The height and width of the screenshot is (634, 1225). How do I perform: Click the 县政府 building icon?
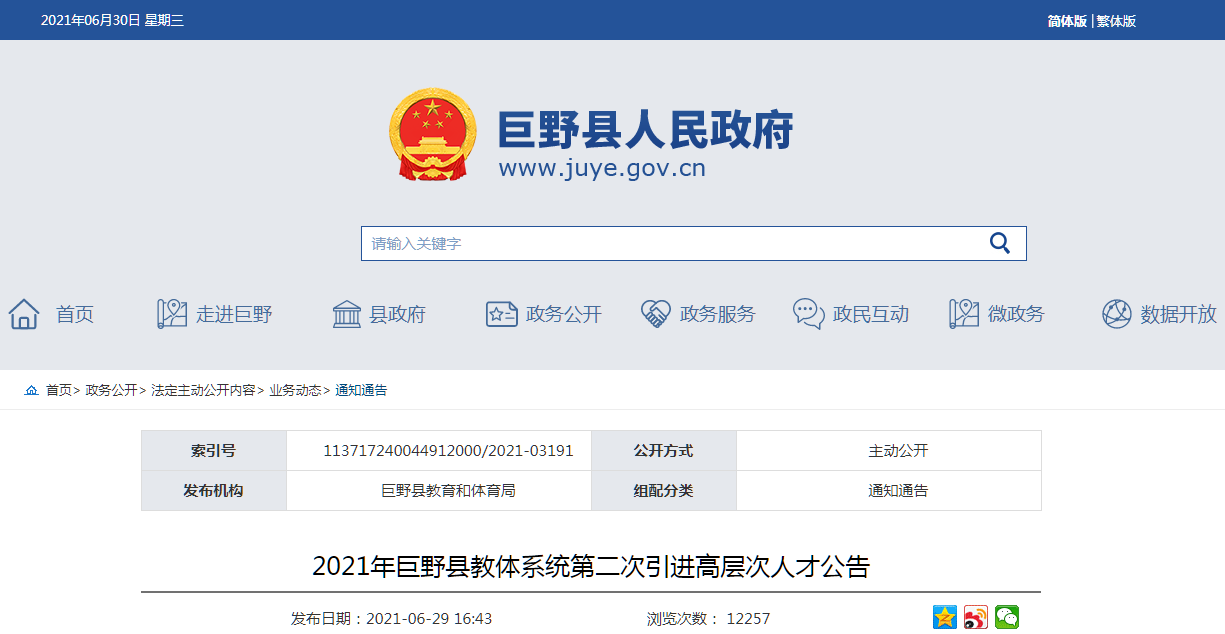(347, 314)
